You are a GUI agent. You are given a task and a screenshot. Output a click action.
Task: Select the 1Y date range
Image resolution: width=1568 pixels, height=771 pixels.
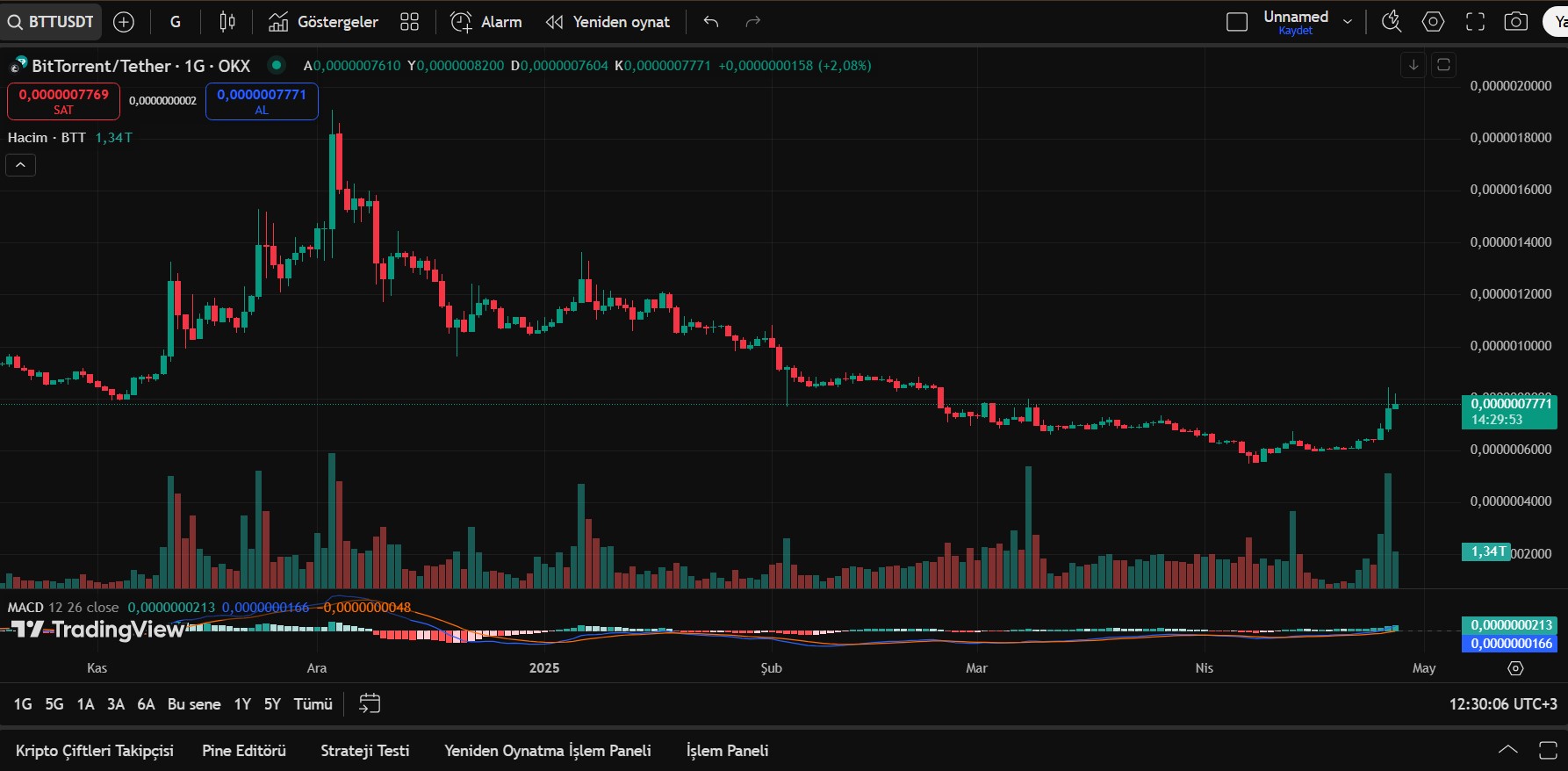242,704
